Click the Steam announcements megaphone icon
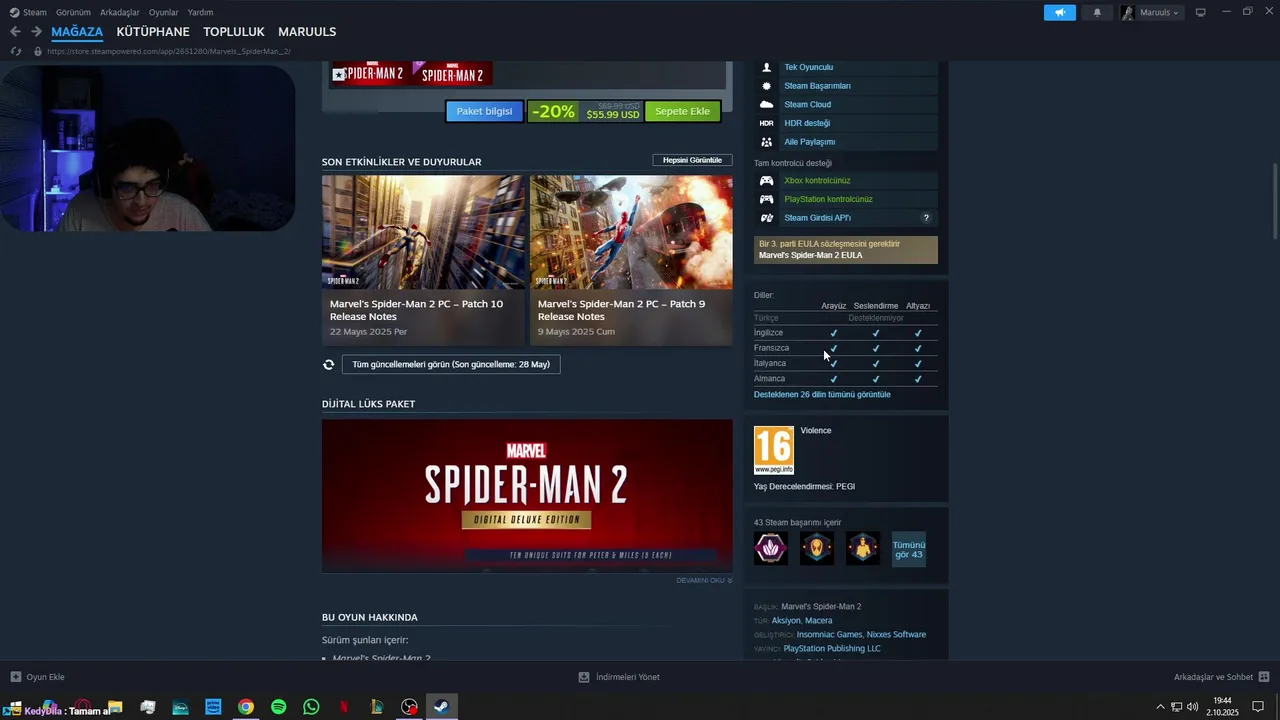The height and width of the screenshot is (720, 1280). (x=1059, y=12)
